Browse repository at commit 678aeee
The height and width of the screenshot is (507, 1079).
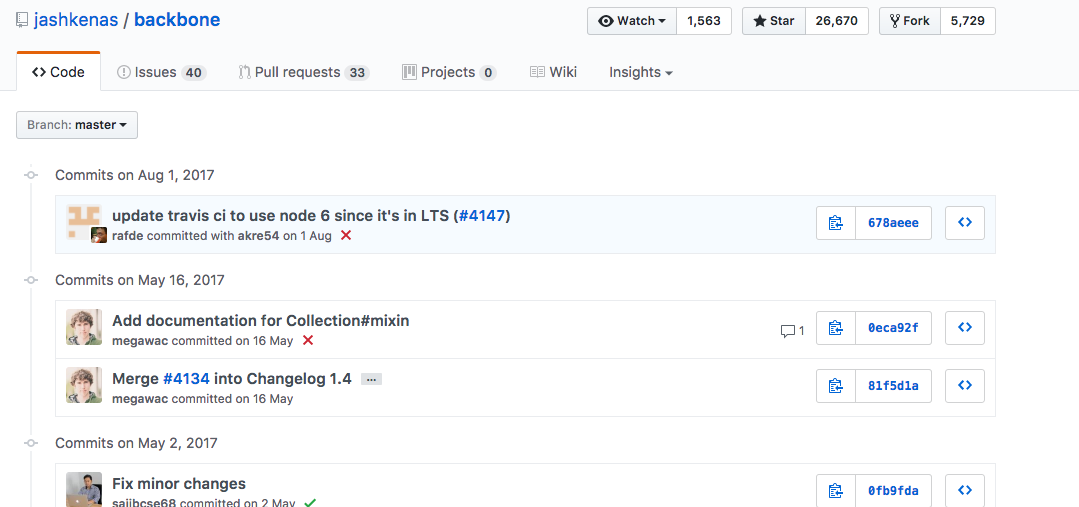click(x=965, y=223)
